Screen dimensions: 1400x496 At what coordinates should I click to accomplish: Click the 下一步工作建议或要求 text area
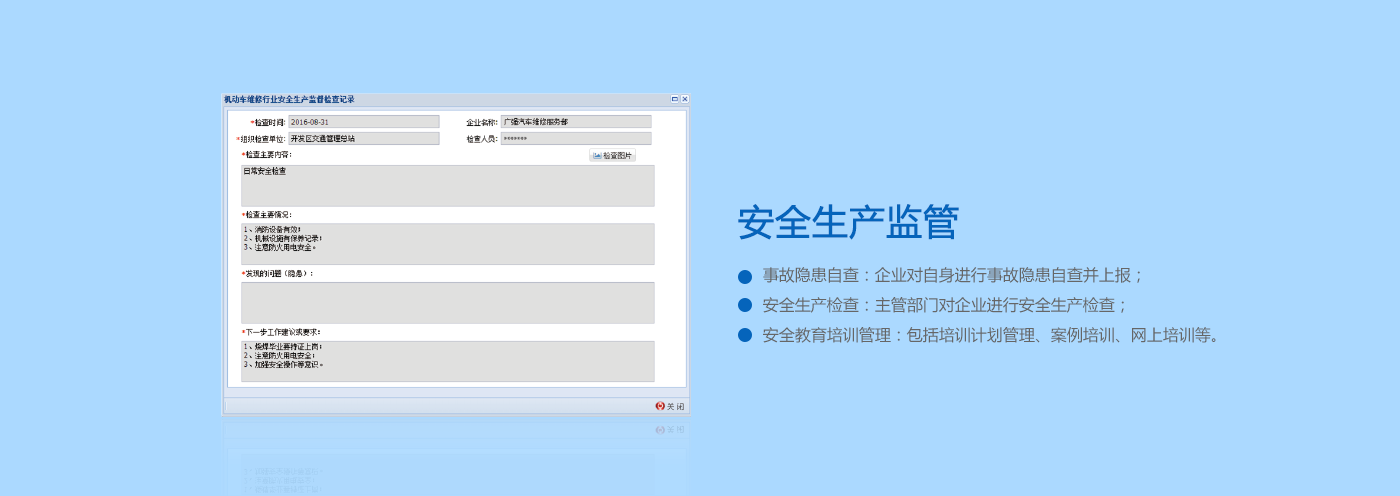(x=447, y=361)
